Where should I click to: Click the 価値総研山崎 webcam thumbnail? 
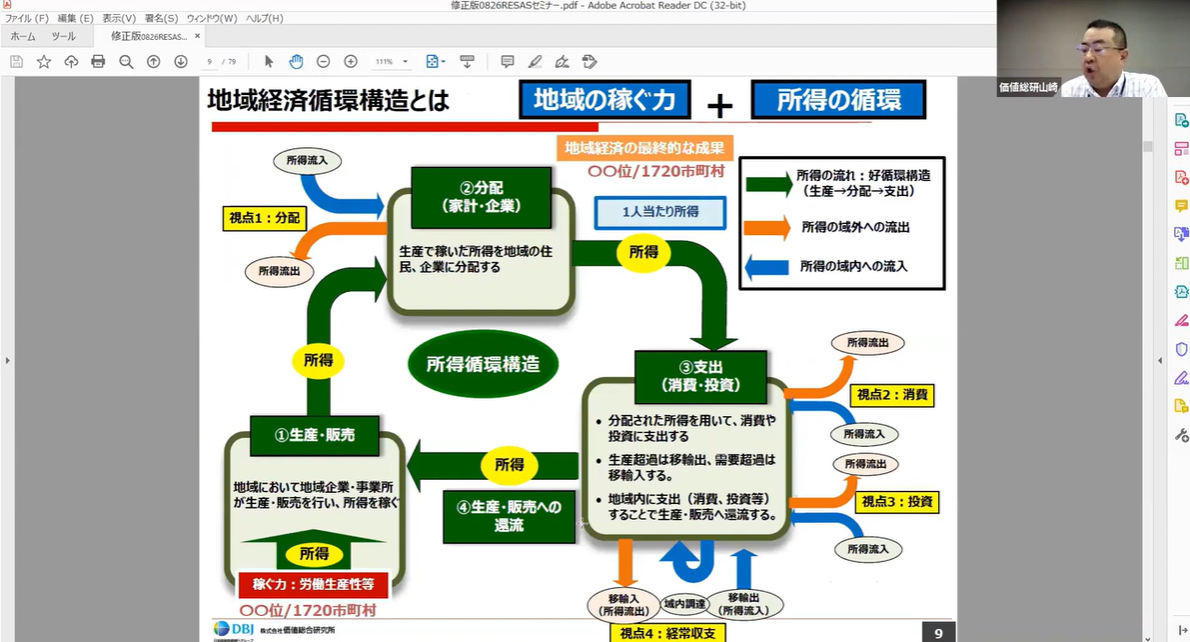point(1092,49)
